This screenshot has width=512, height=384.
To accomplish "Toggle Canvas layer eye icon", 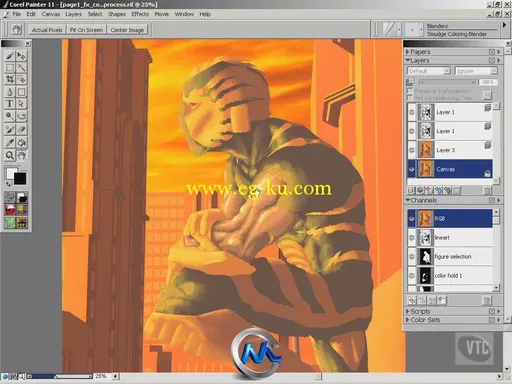I will (x=412, y=169).
